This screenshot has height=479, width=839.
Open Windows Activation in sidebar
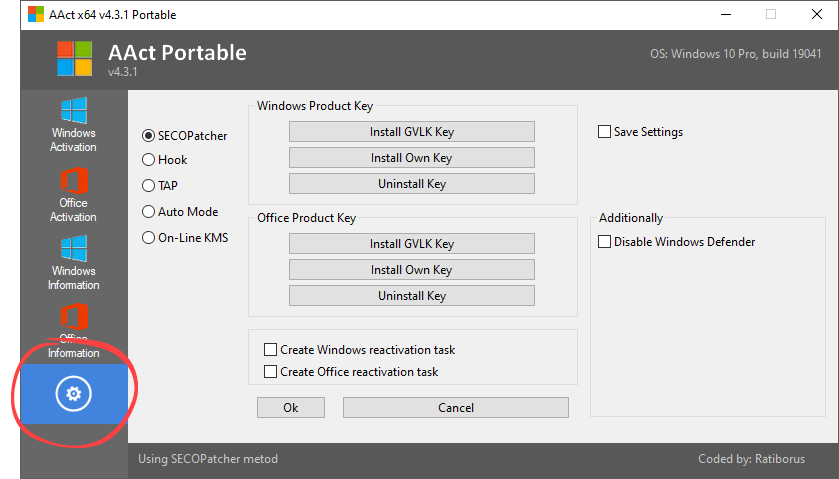click(74, 125)
